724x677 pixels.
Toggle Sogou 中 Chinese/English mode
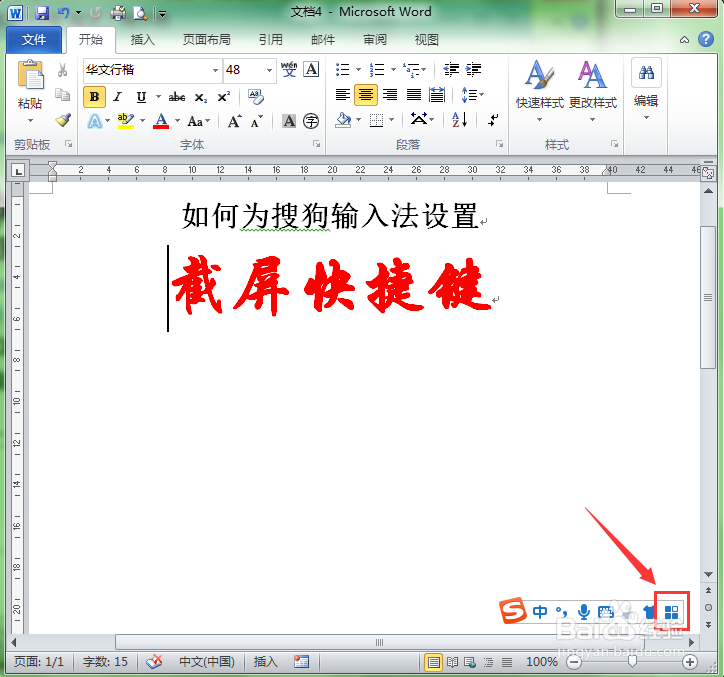(x=540, y=612)
